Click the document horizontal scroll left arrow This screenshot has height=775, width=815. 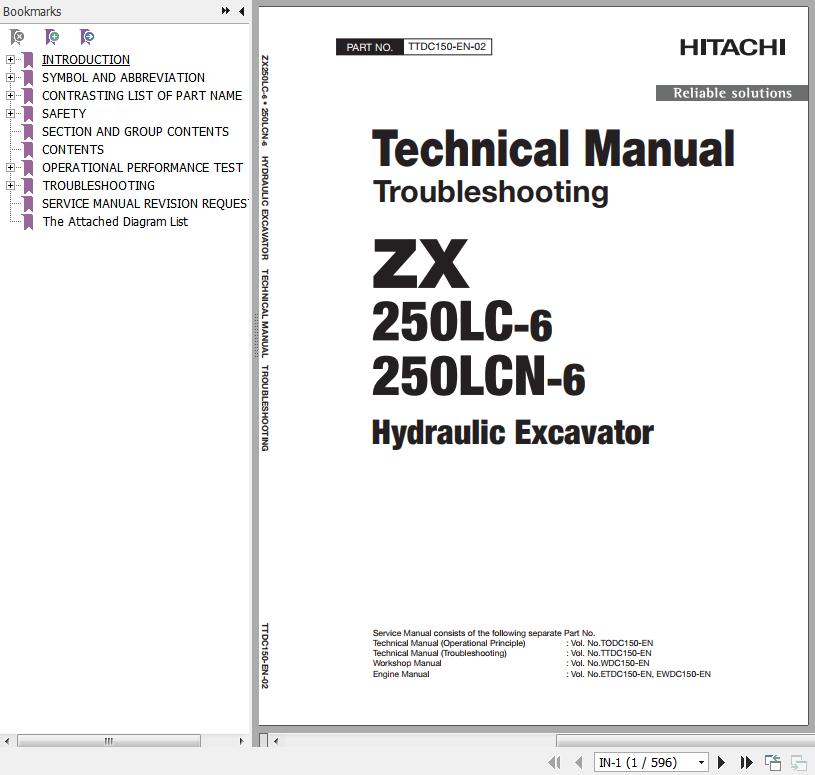276,741
